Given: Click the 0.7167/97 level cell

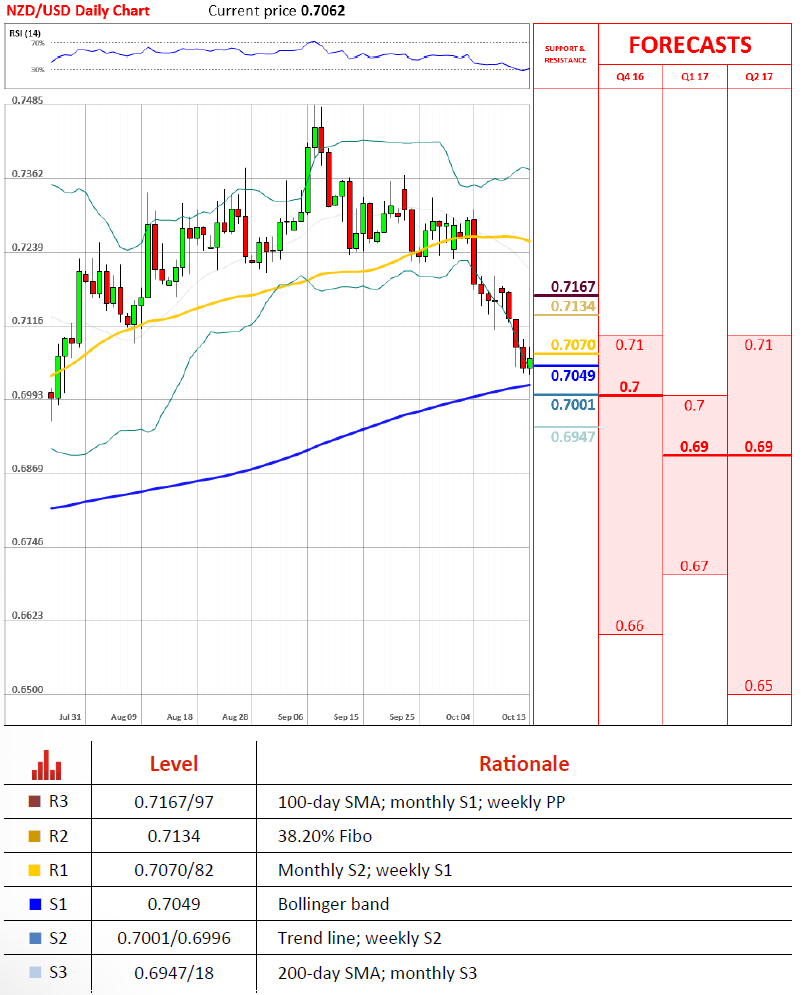Looking at the screenshot, I should [x=174, y=802].
